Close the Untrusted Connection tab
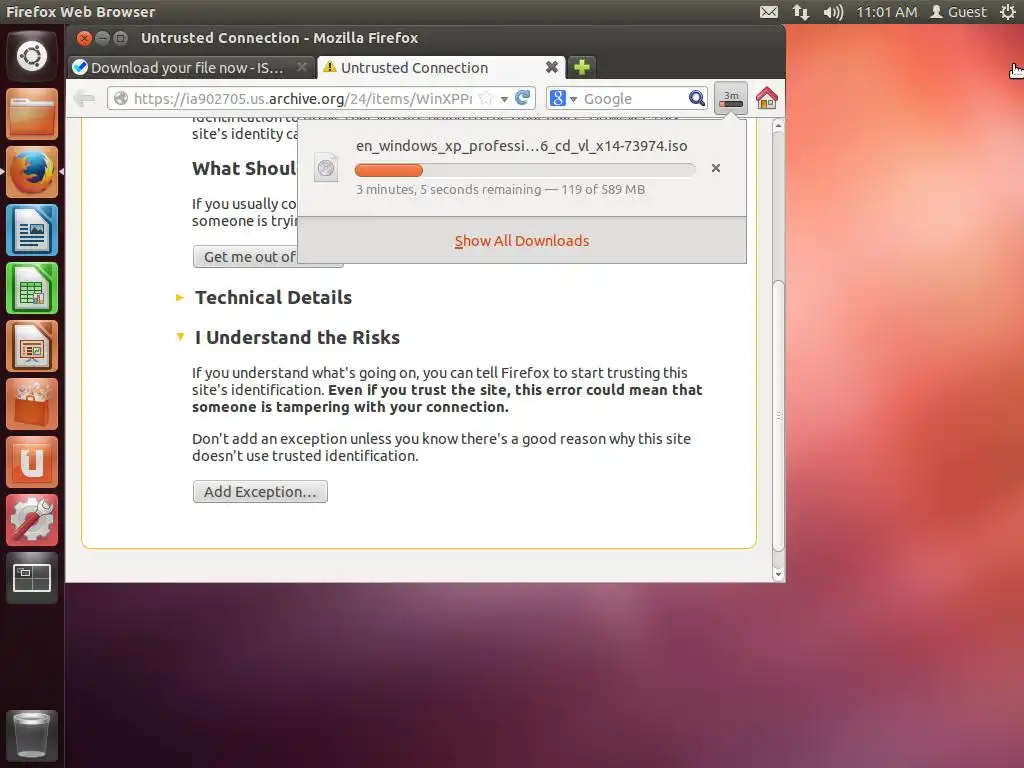Screen dimensions: 1024x768 [x=552, y=67]
